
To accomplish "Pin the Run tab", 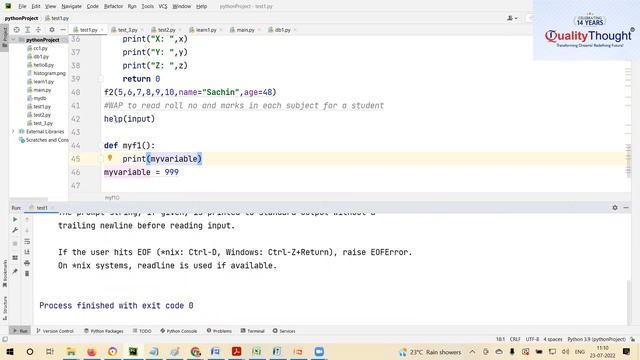I will [x=15, y=271].
